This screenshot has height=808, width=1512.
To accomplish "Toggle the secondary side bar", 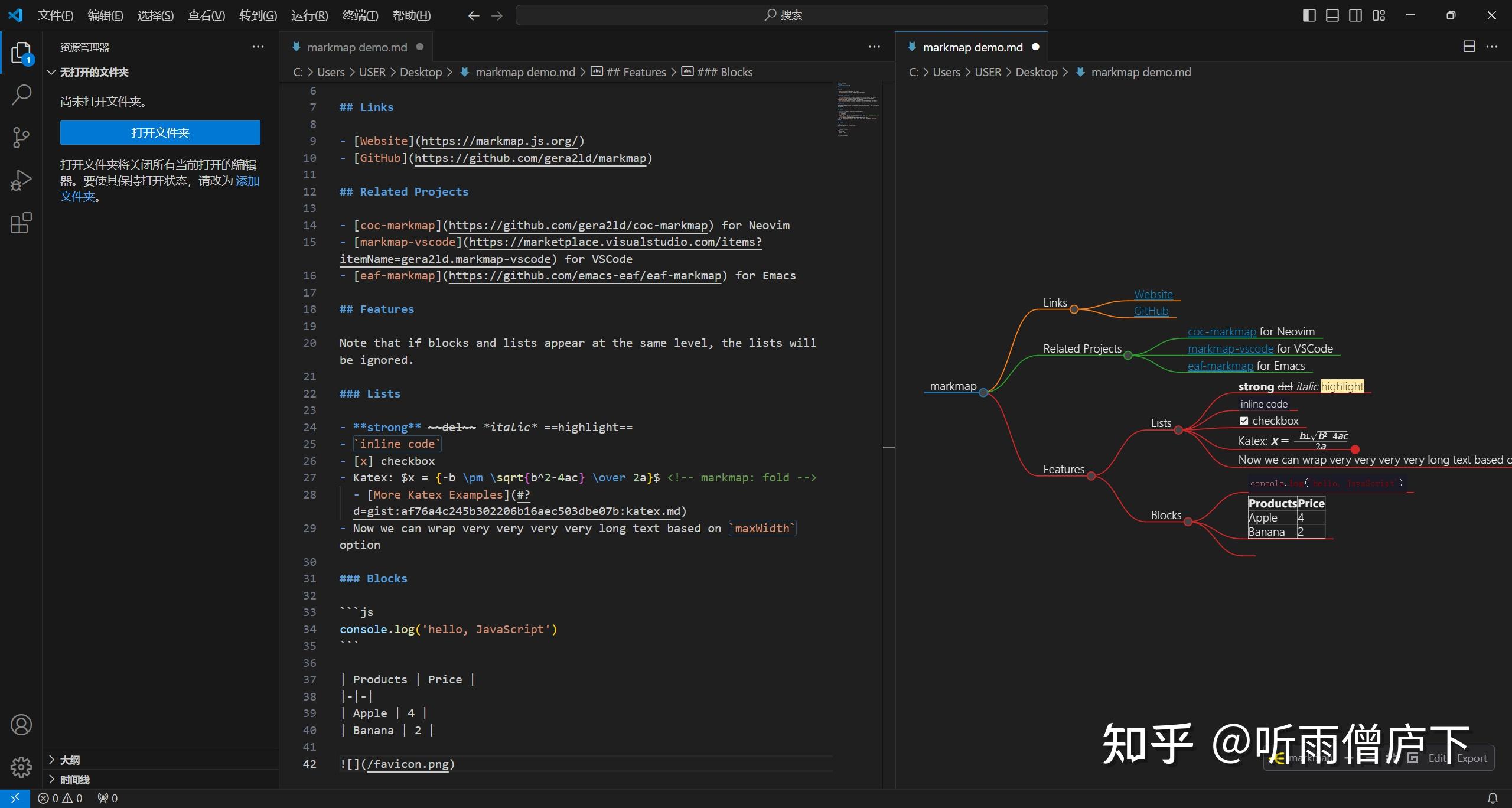I will pyautogui.click(x=1355, y=15).
